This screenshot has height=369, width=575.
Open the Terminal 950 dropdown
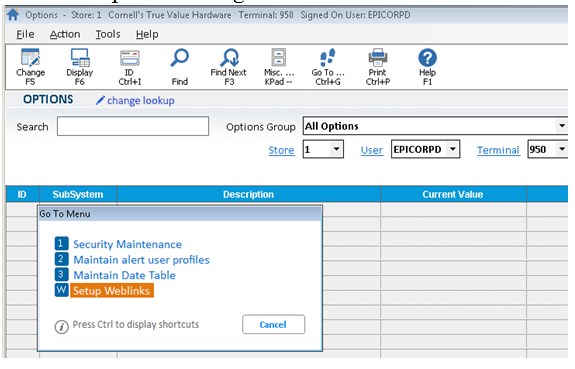561,149
